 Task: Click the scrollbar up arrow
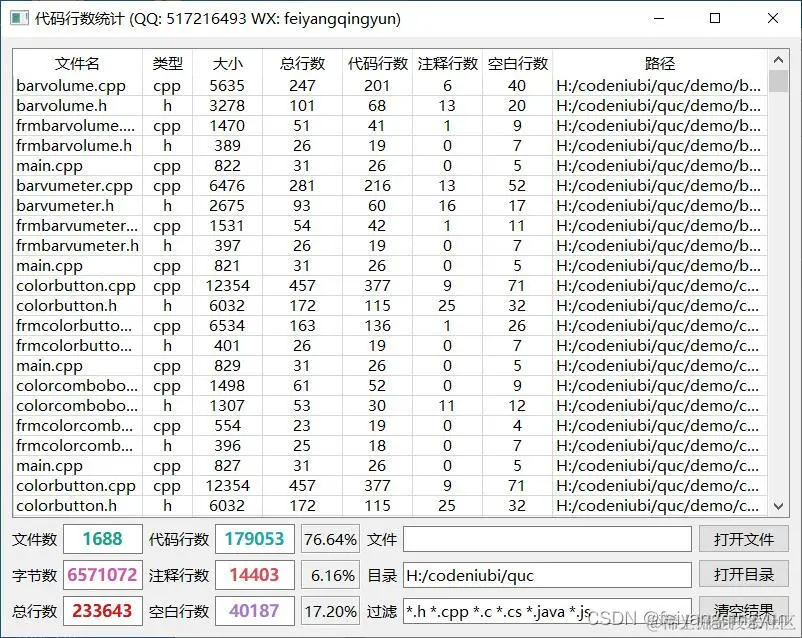tap(778, 60)
